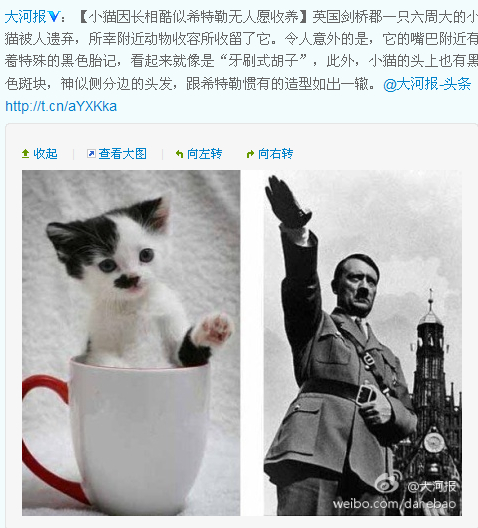Click the Weibo eye logo watermark
The width and height of the screenshot is (478, 528).
coord(389,482)
